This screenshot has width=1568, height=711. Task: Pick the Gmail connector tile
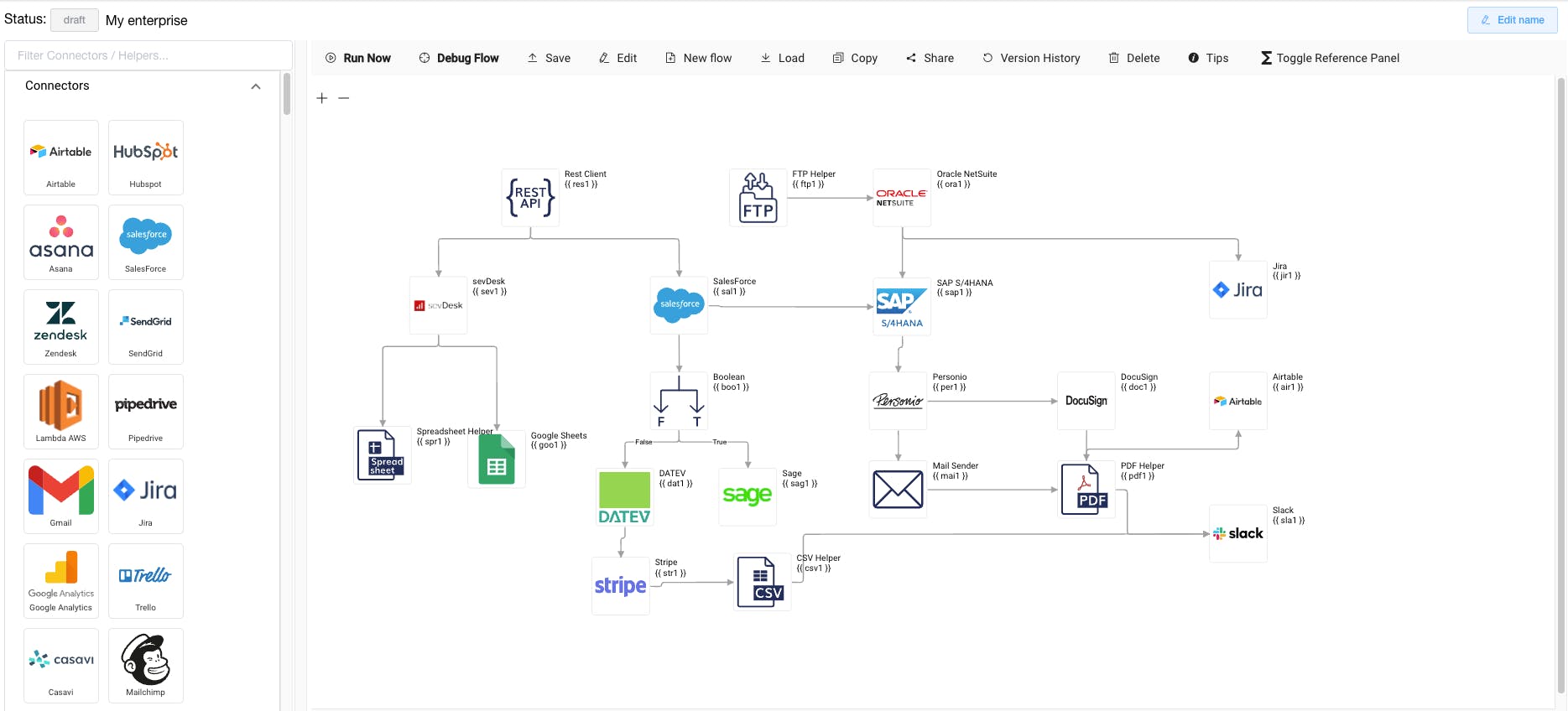click(x=61, y=496)
